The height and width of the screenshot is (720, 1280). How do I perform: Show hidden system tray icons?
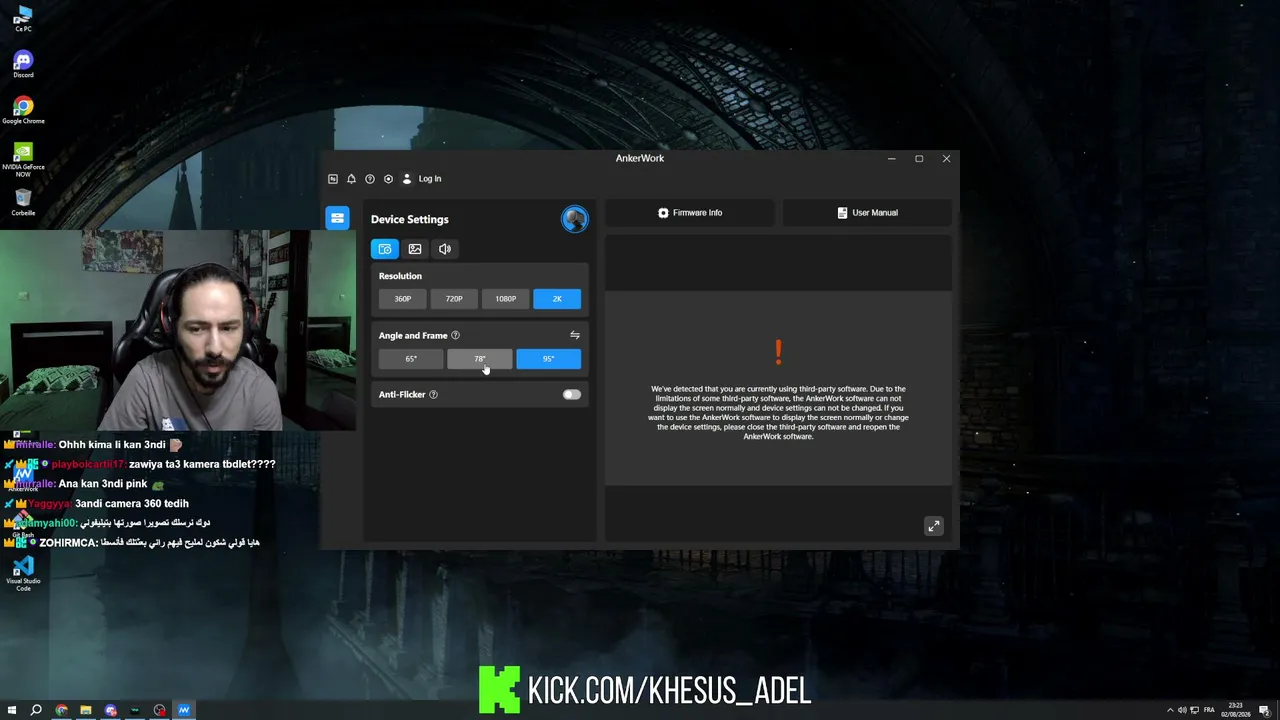[x=1169, y=710]
